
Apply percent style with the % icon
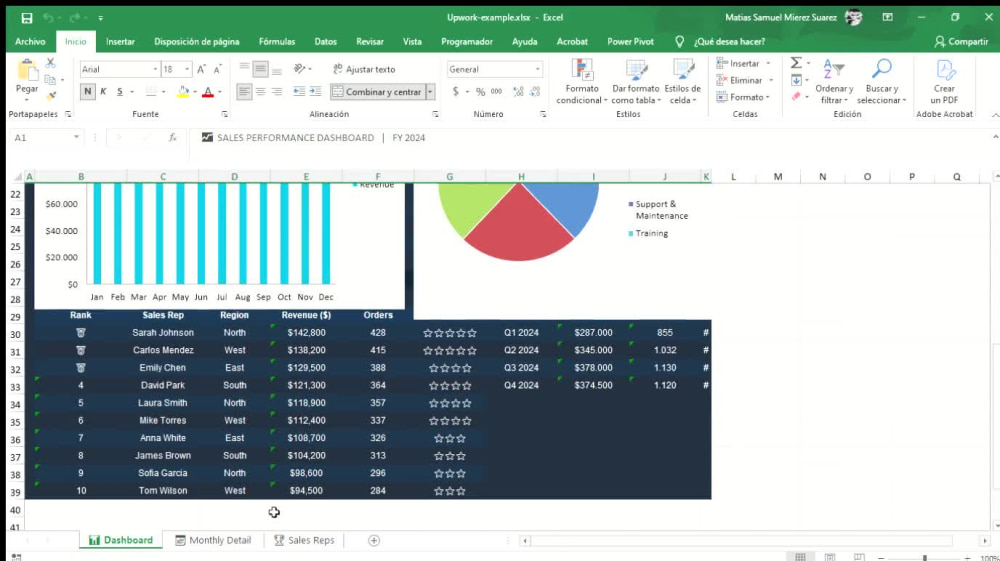coord(480,92)
